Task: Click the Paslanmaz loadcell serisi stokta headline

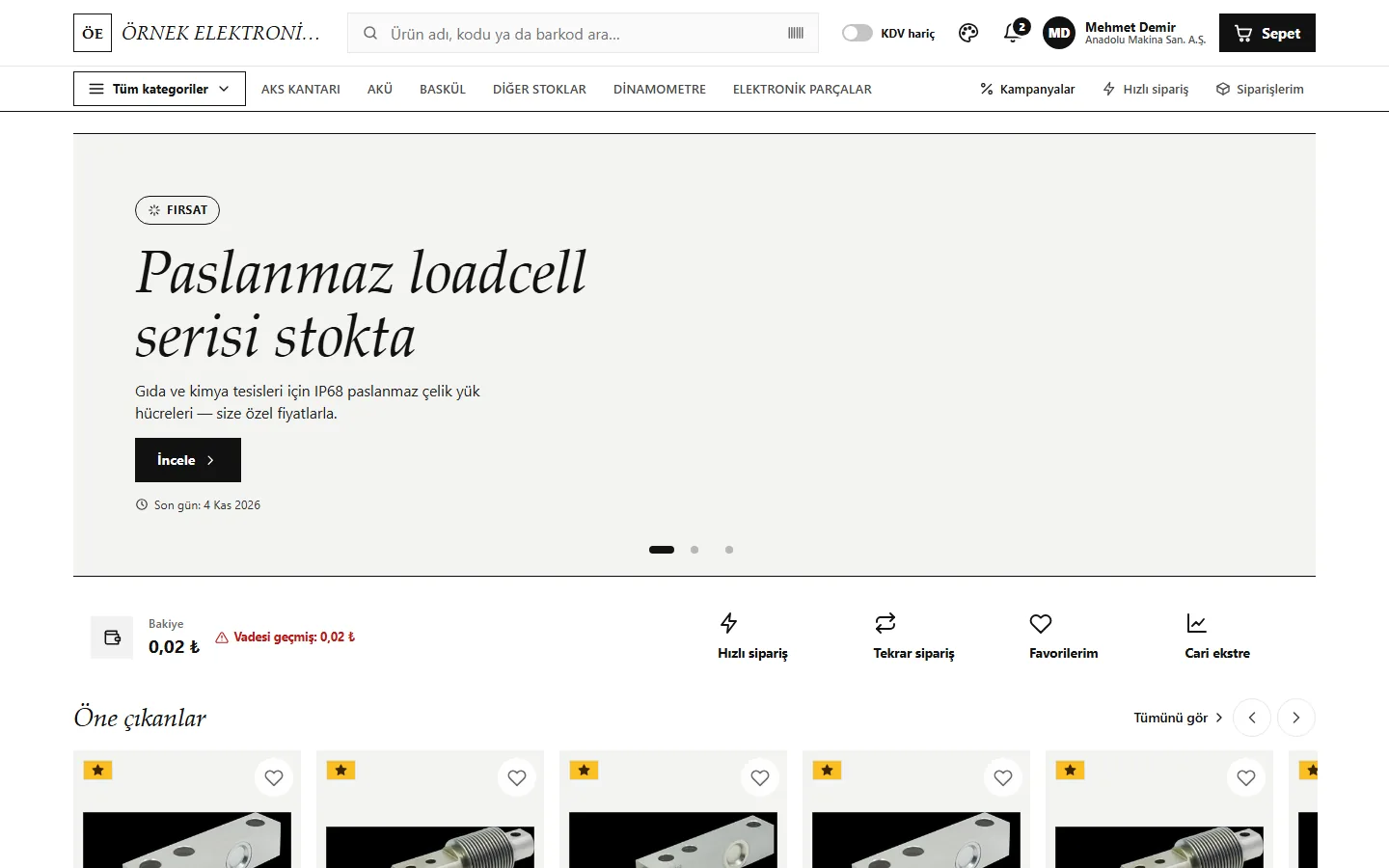Action: point(361,304)
